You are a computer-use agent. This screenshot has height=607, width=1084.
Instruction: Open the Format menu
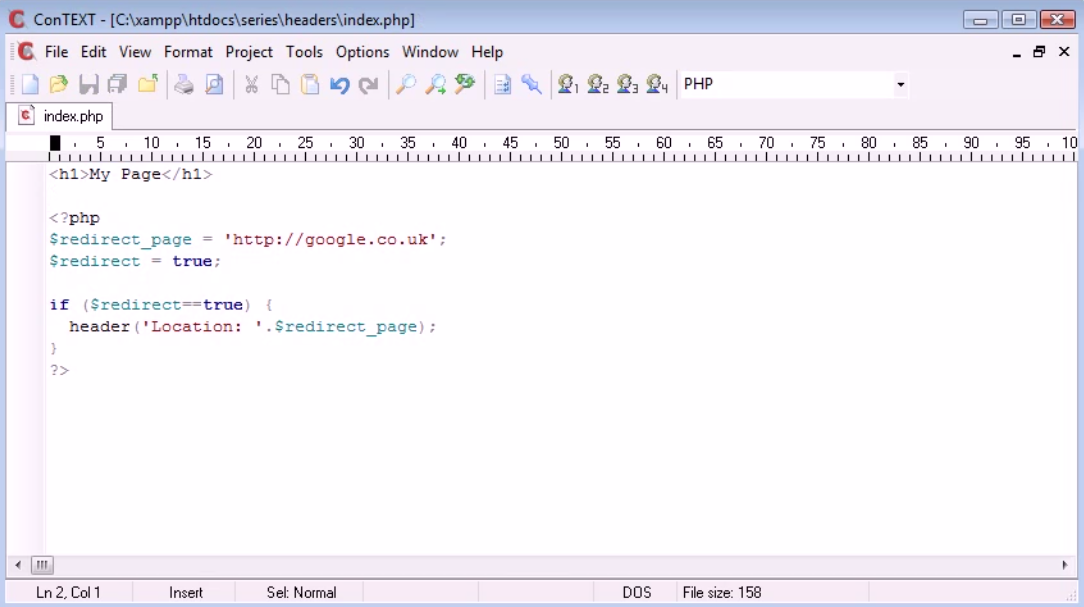(x=188, y=52)
